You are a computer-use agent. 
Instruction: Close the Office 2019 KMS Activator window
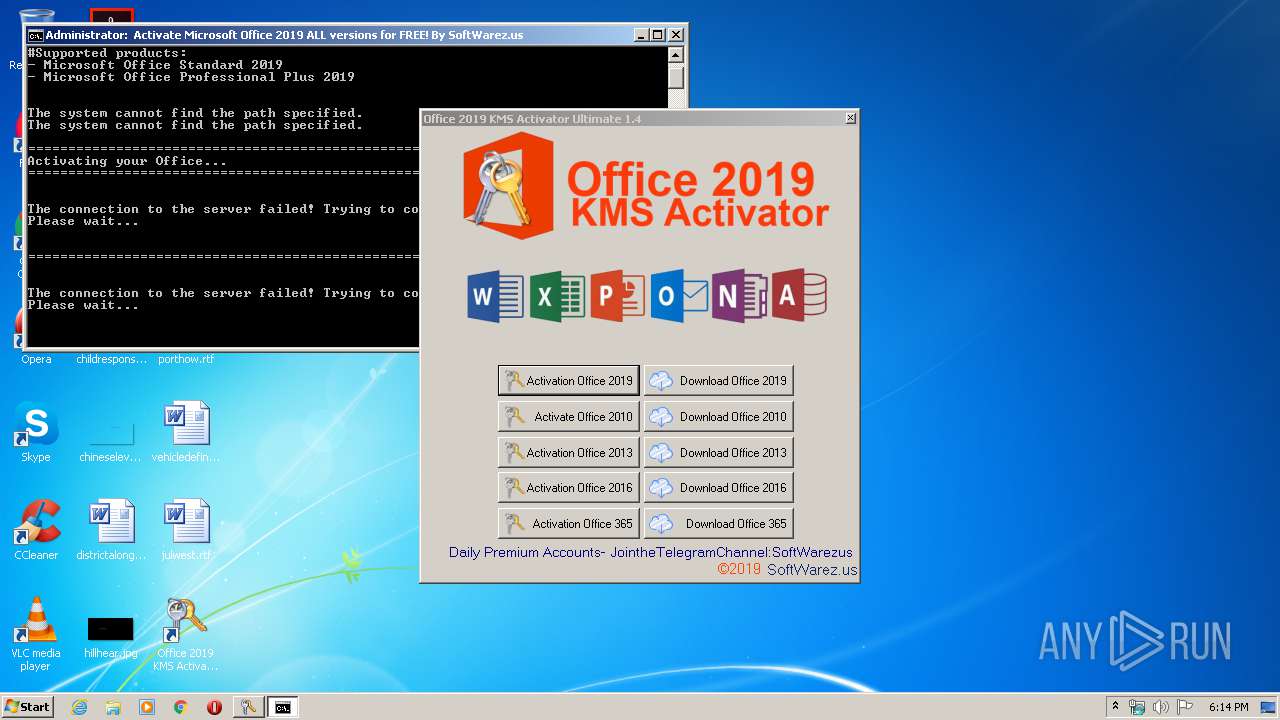click(x=851, y=118)
